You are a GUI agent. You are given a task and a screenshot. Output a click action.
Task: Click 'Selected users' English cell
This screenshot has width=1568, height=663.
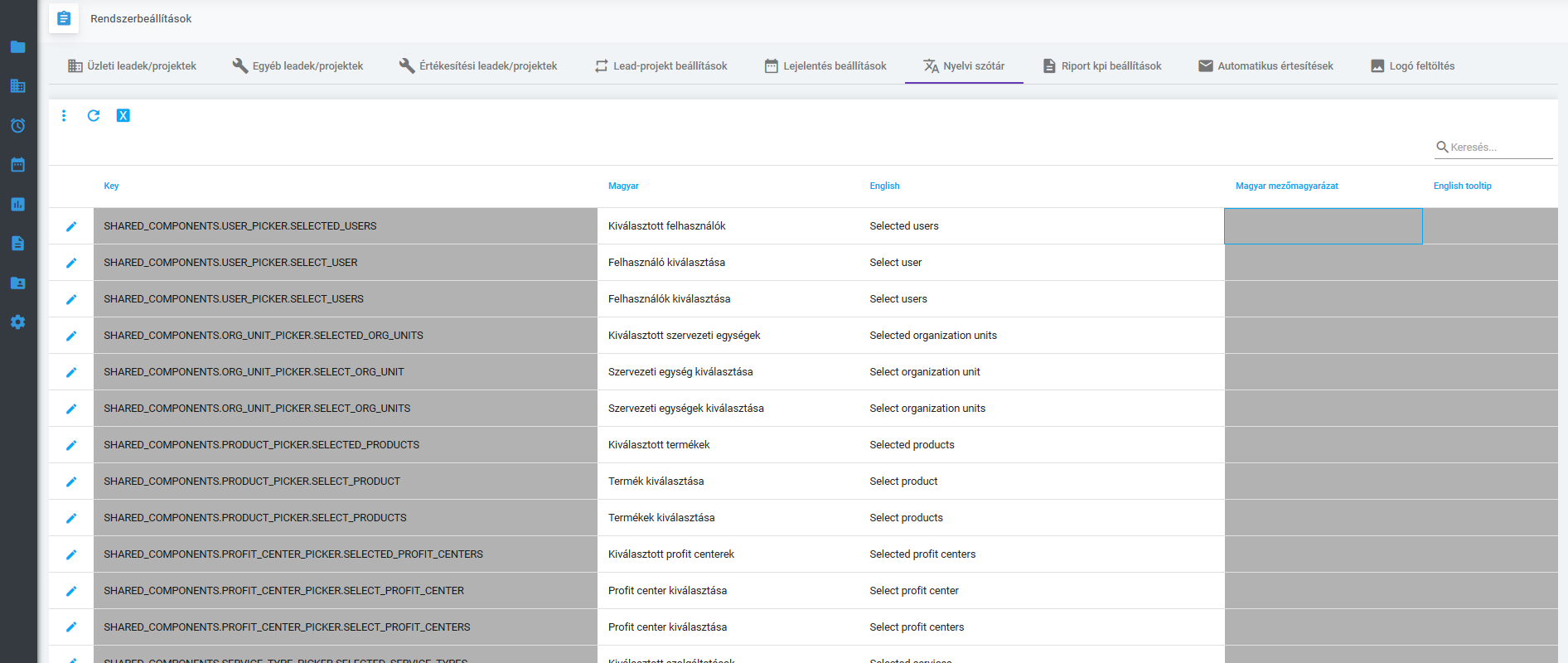pyautogui.click(x=1042, y=226)
